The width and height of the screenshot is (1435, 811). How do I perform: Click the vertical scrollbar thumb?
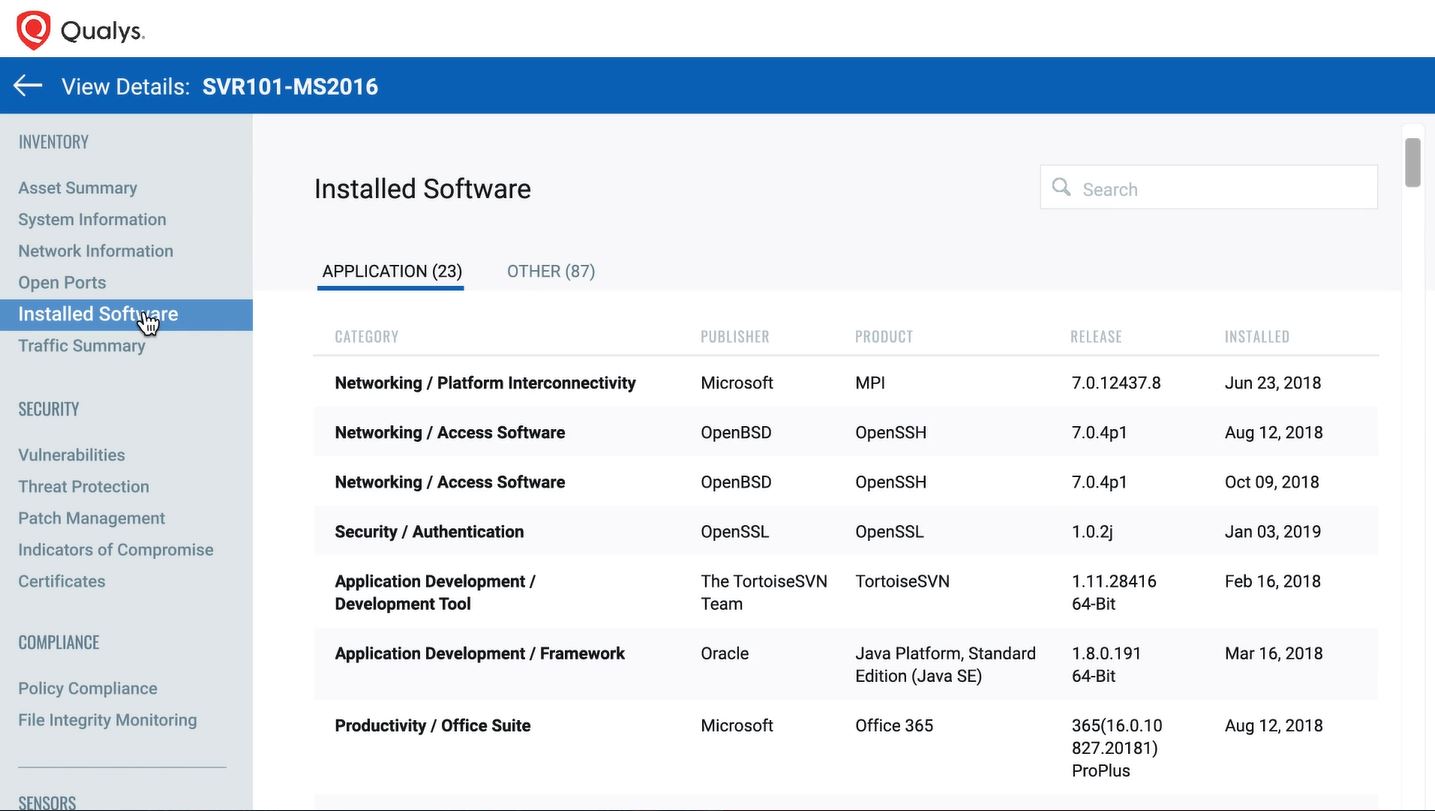click(x=1413, y=162)
